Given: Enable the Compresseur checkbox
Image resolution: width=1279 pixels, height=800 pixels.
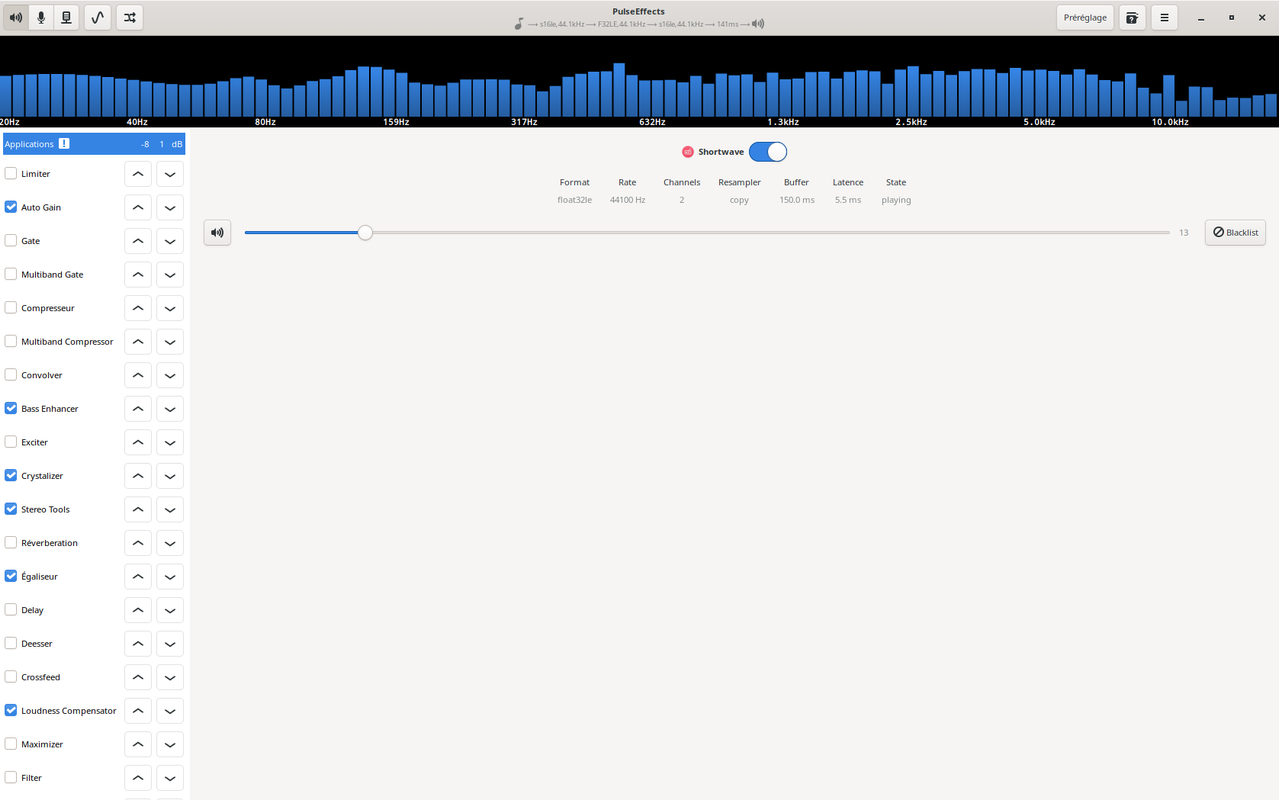Looking at the screenshot, I should click(x=11, y=308).
